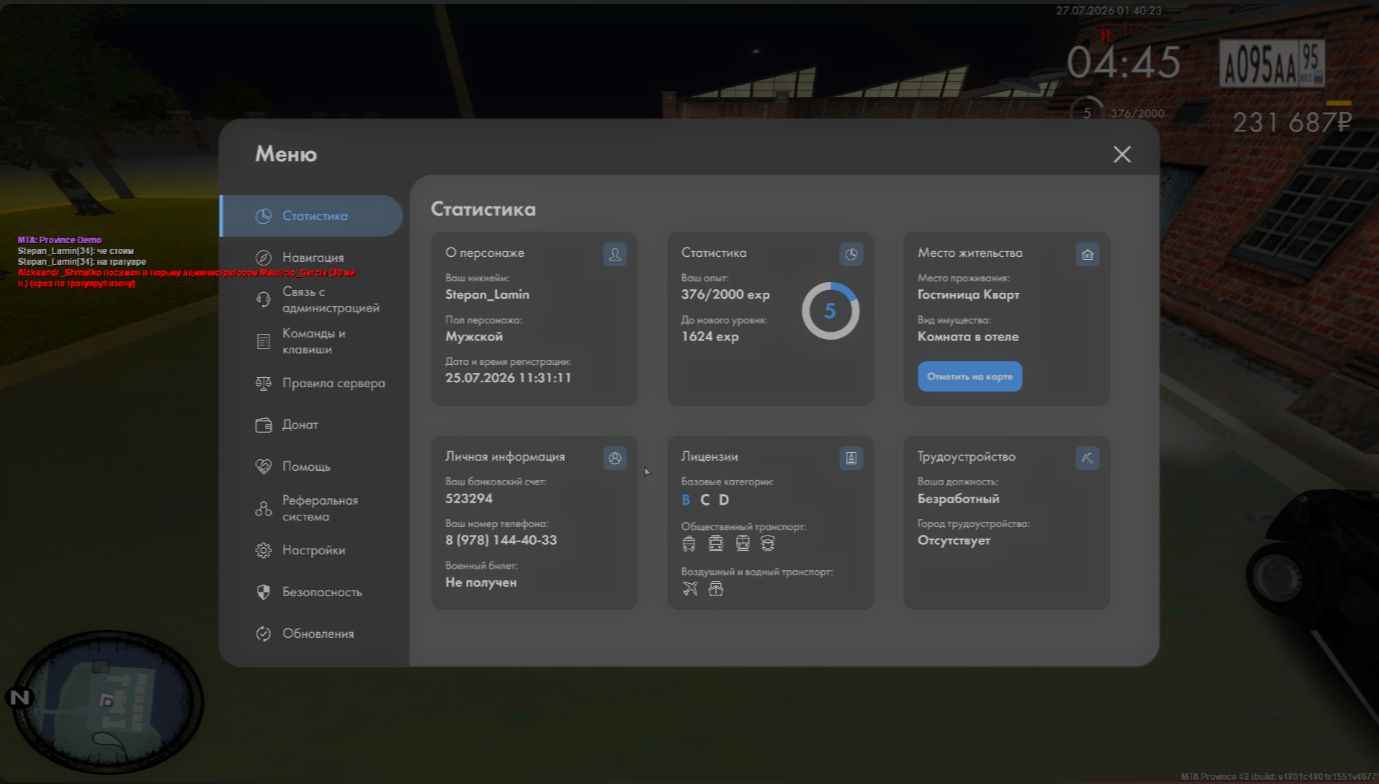This screenshot has width=1379, height=784.
Task: Click the chart icon on the Статистика card
Action: click(x=851, y=254)
